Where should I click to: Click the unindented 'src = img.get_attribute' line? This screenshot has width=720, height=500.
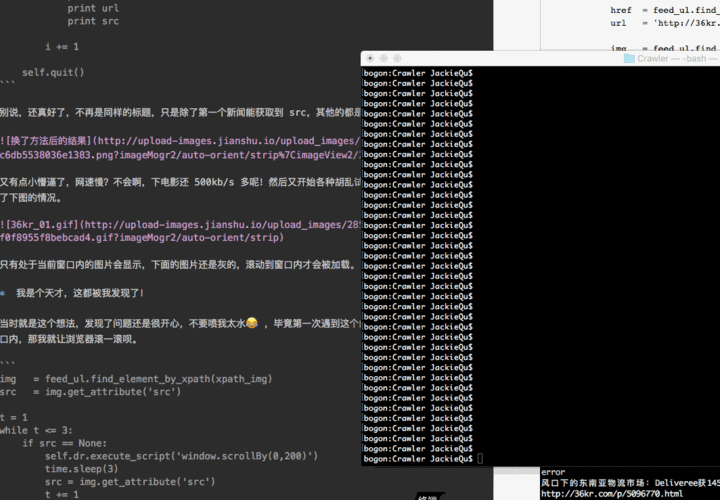[90, 392]
